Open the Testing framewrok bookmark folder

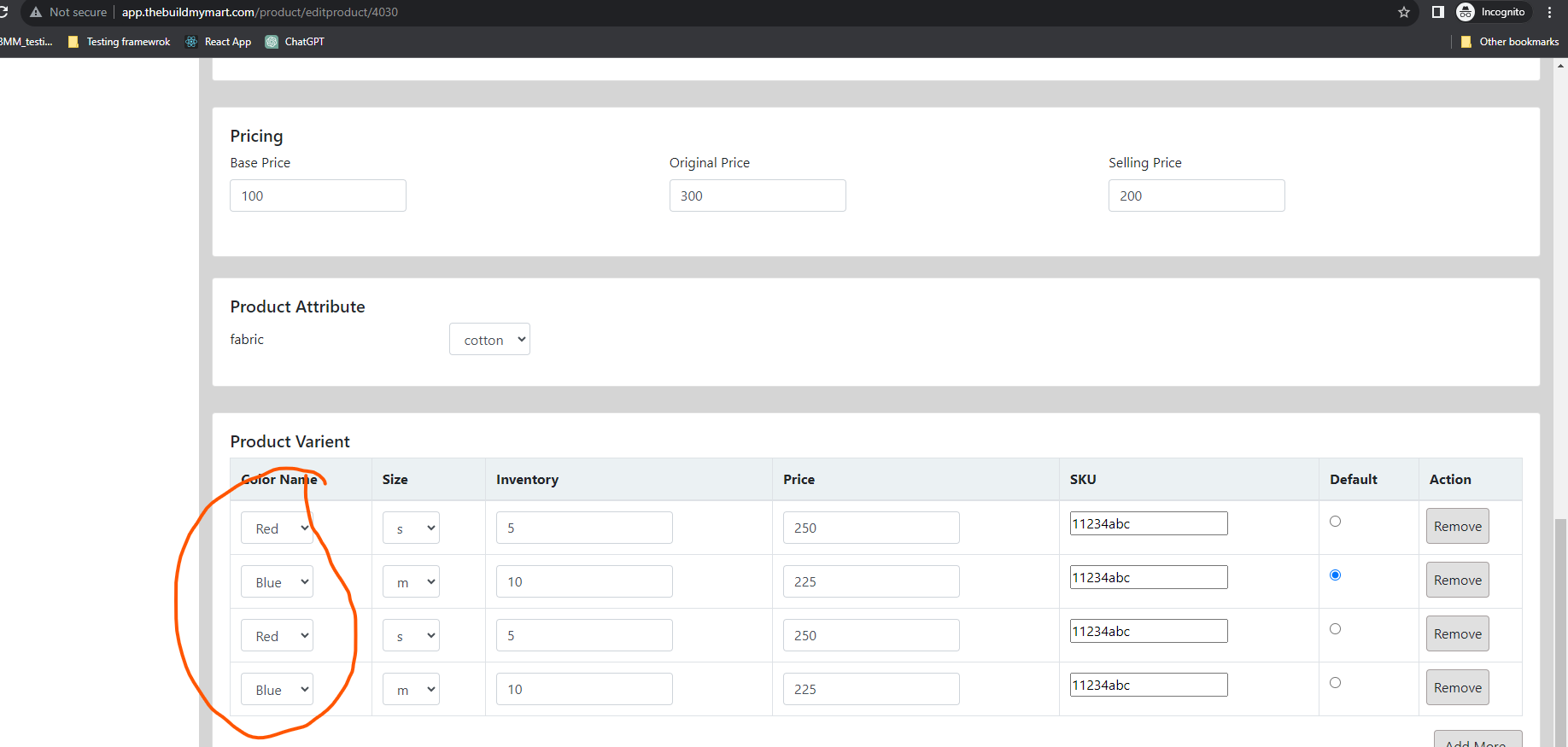(x=119, y=42)
